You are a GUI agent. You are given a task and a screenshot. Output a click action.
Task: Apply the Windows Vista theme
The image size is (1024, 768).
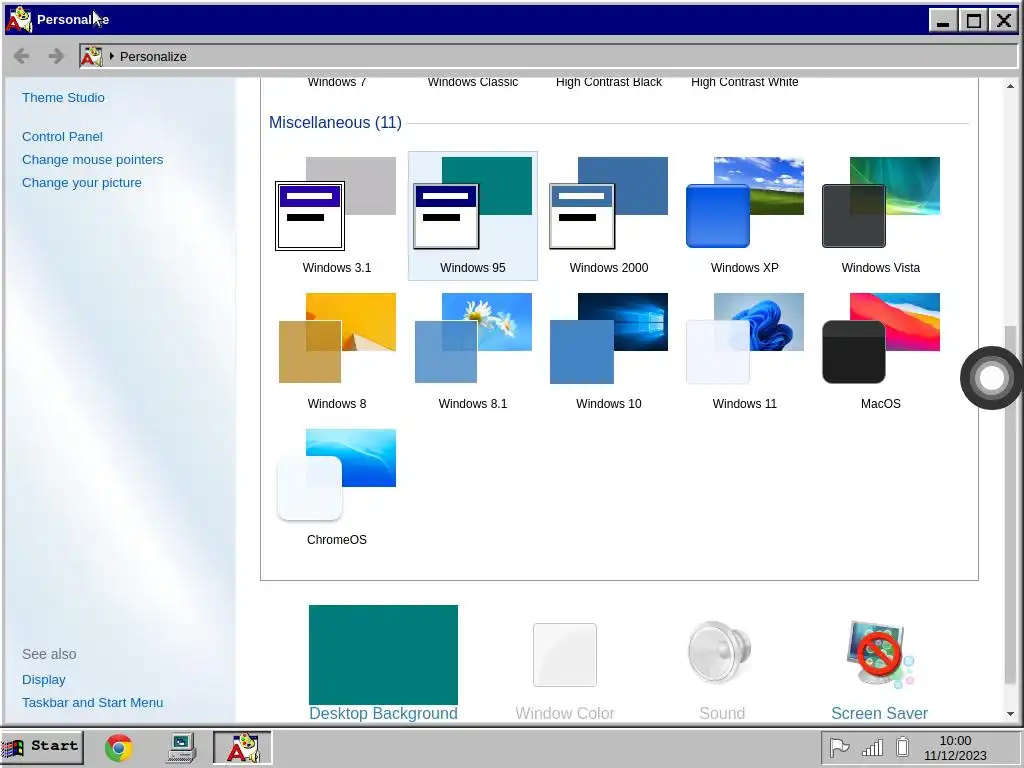coord(880,216)
